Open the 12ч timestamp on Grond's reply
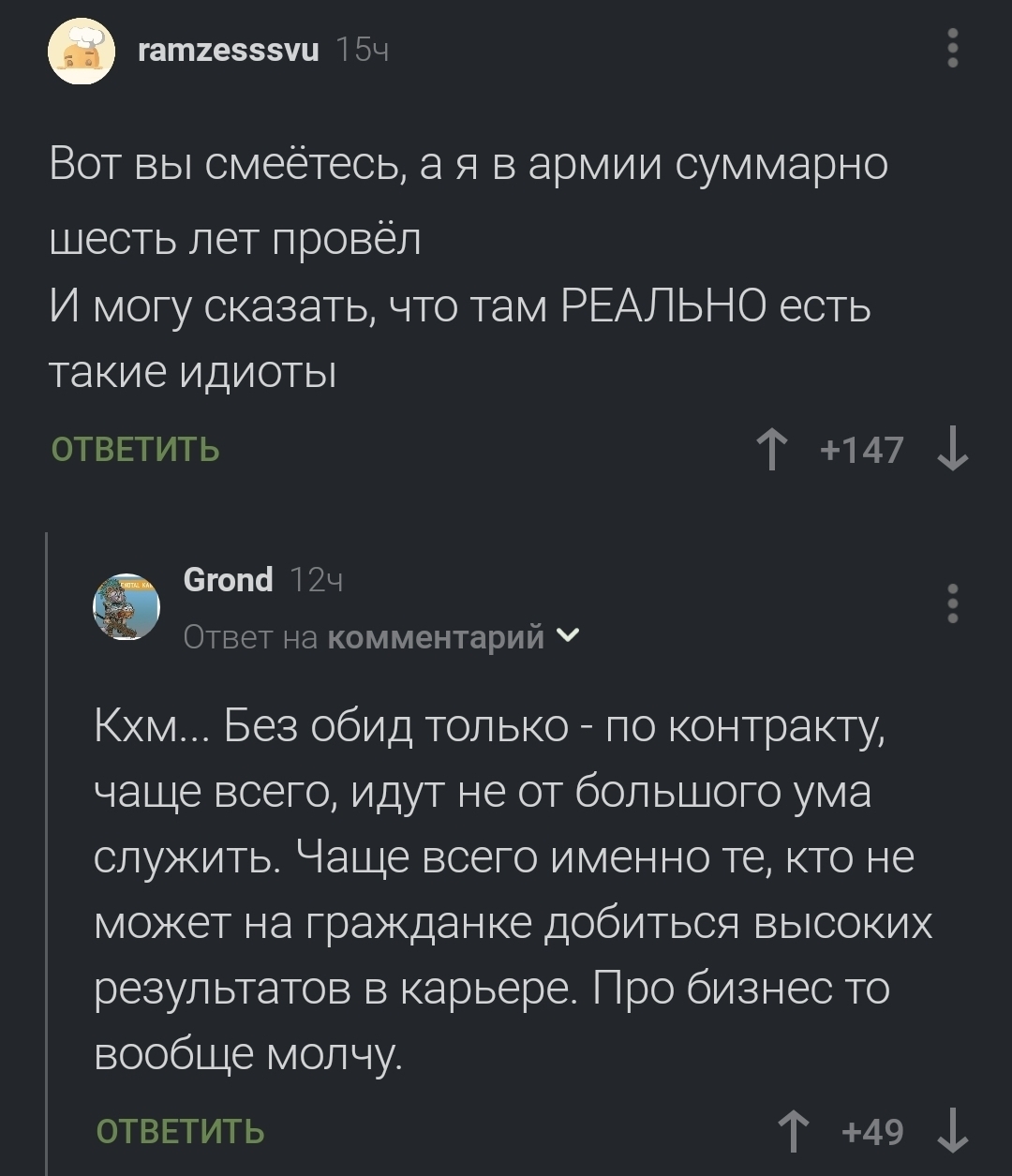This screenshot has height=1176, width=1012. [317, 581]
